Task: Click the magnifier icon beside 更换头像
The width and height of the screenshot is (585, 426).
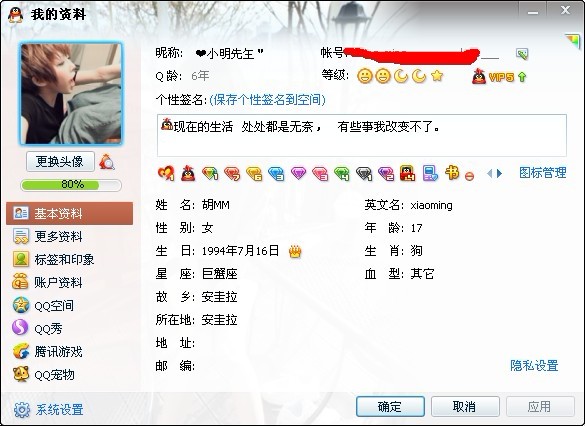Action: pos(107,162)
